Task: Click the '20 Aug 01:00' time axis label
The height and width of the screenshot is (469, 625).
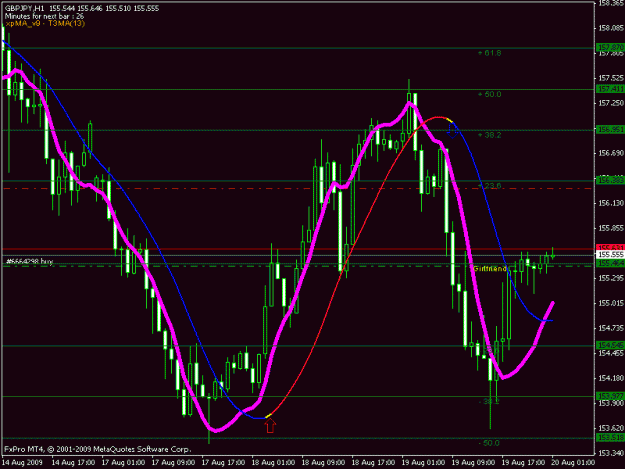Action: [573, 463]
